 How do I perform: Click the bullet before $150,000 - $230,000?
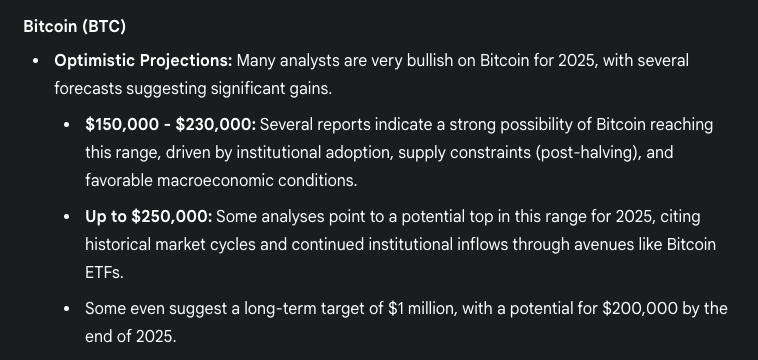point(67,126)
